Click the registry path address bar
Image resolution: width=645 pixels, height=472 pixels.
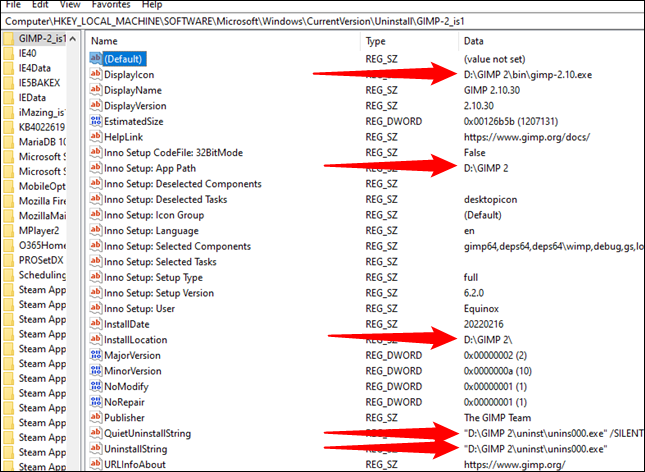(322, 21)
